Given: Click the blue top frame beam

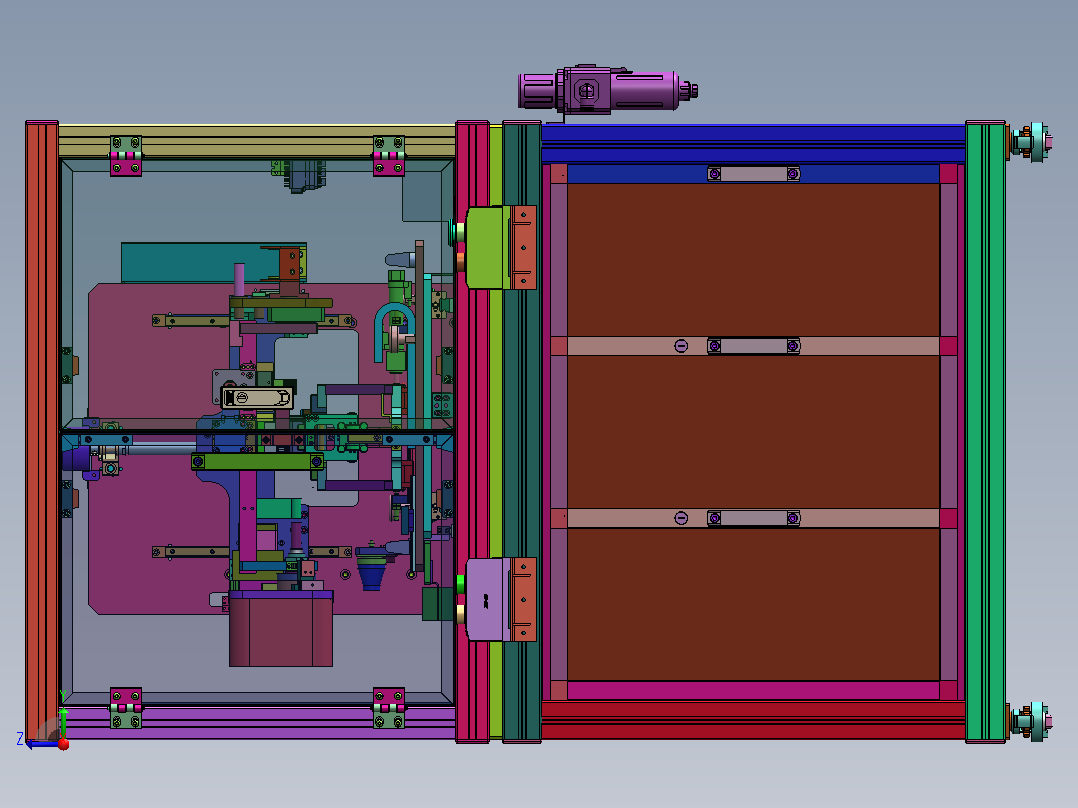Looking at the screenshot, I should [753, 143].
